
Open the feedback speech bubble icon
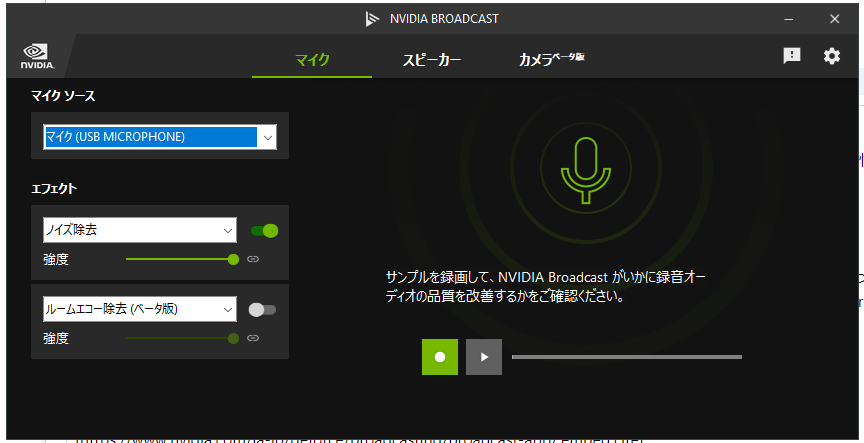[x=792, y=56]
